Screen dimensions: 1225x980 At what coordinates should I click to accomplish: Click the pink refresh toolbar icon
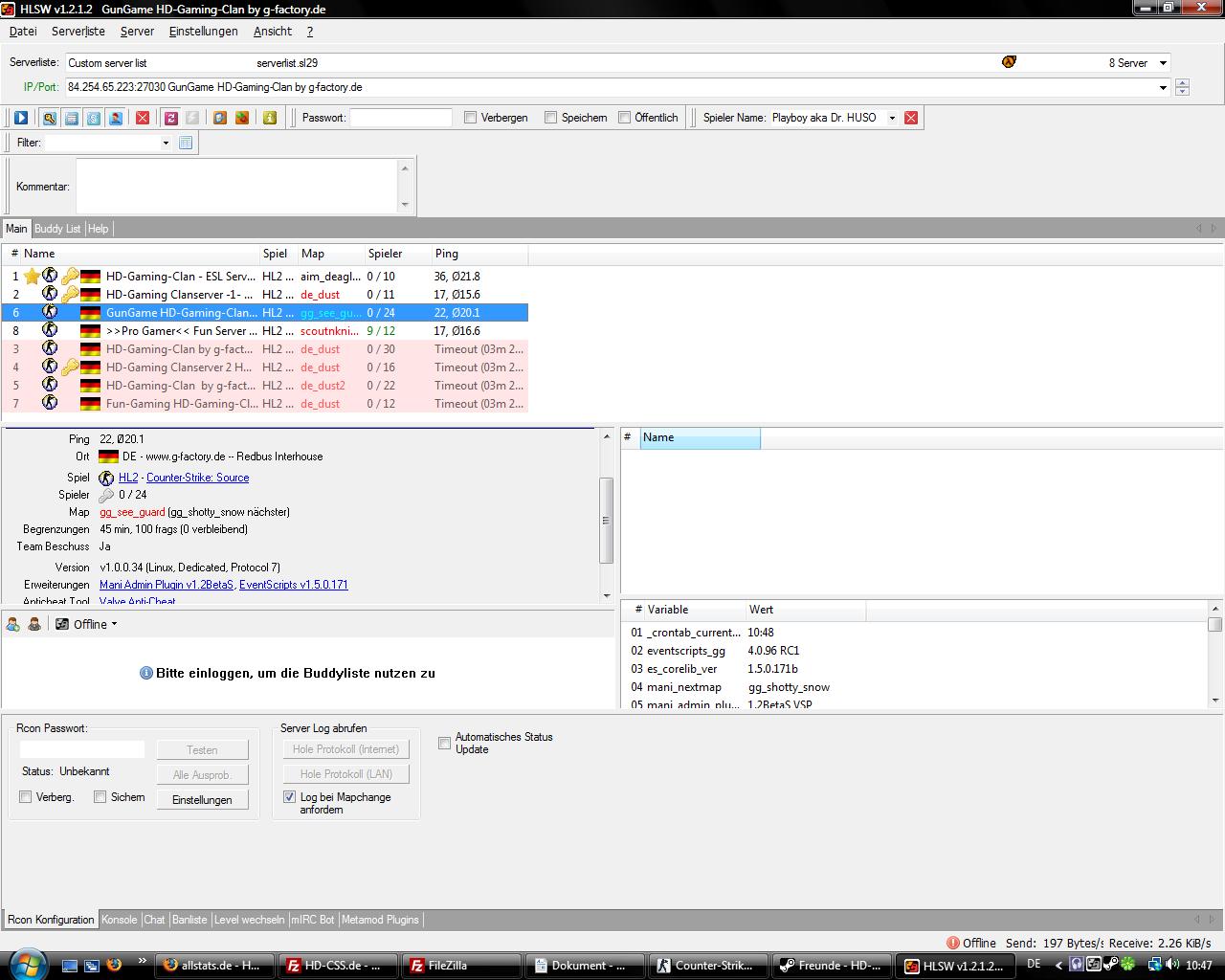coord(171,118)
